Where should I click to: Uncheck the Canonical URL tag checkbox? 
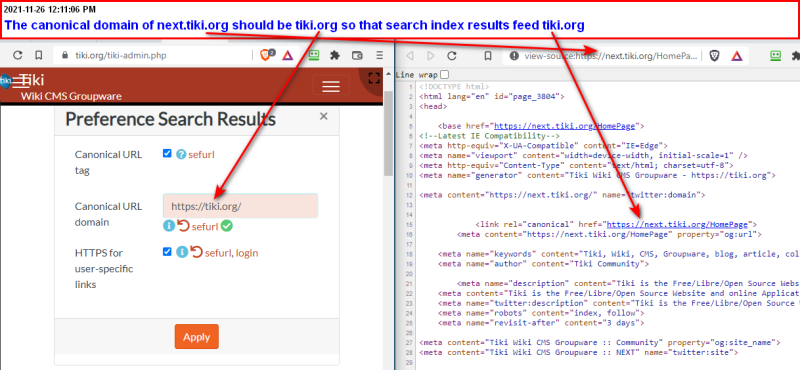coord(167,154)
